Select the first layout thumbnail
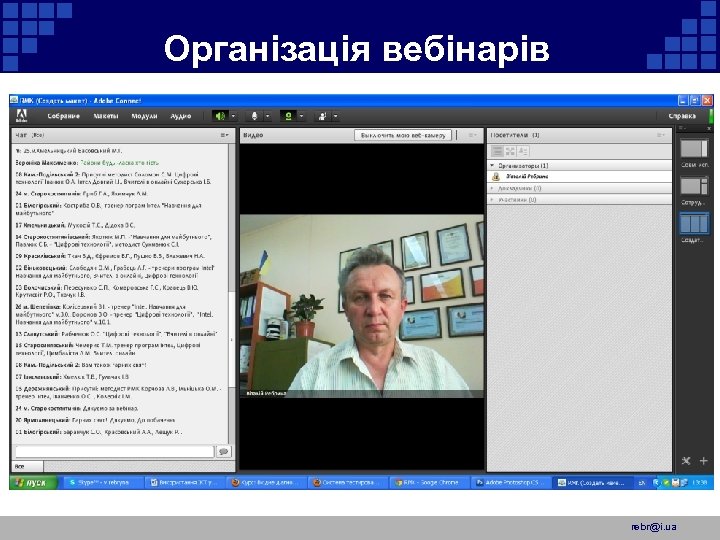The image size is (720, 540). click(x=694, y=148)
